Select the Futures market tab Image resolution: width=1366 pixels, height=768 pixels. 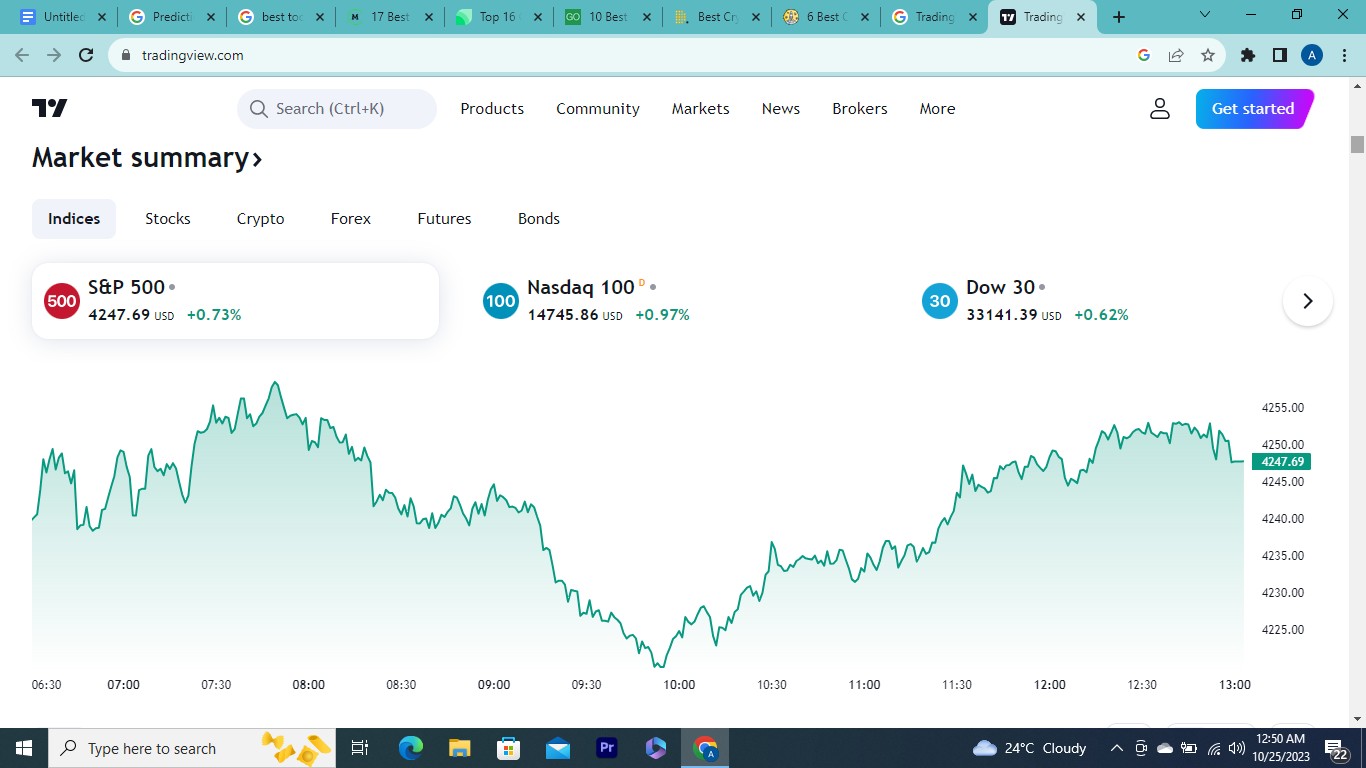click(444, 219)
